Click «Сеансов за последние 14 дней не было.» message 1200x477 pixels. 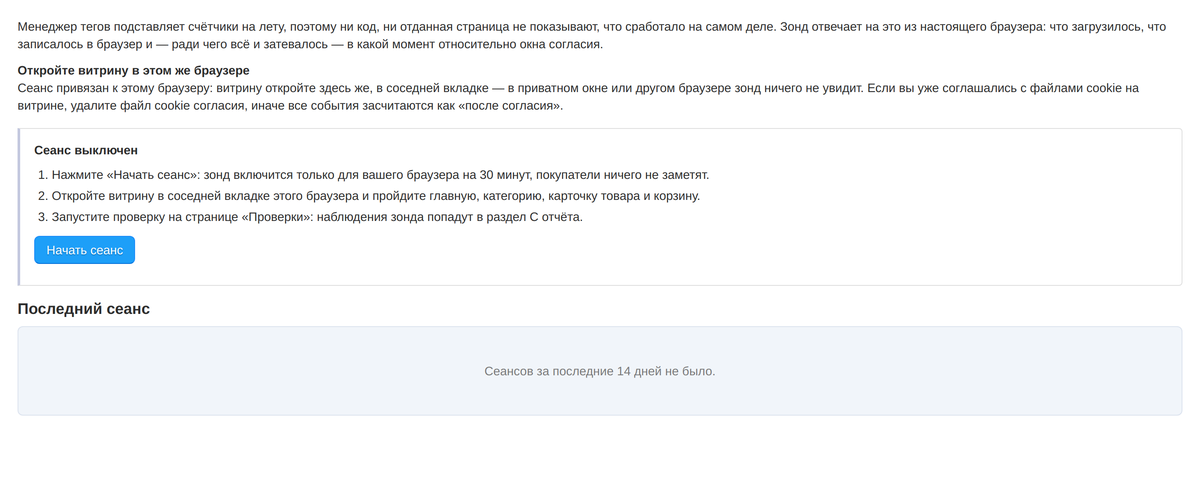point(600,371)
